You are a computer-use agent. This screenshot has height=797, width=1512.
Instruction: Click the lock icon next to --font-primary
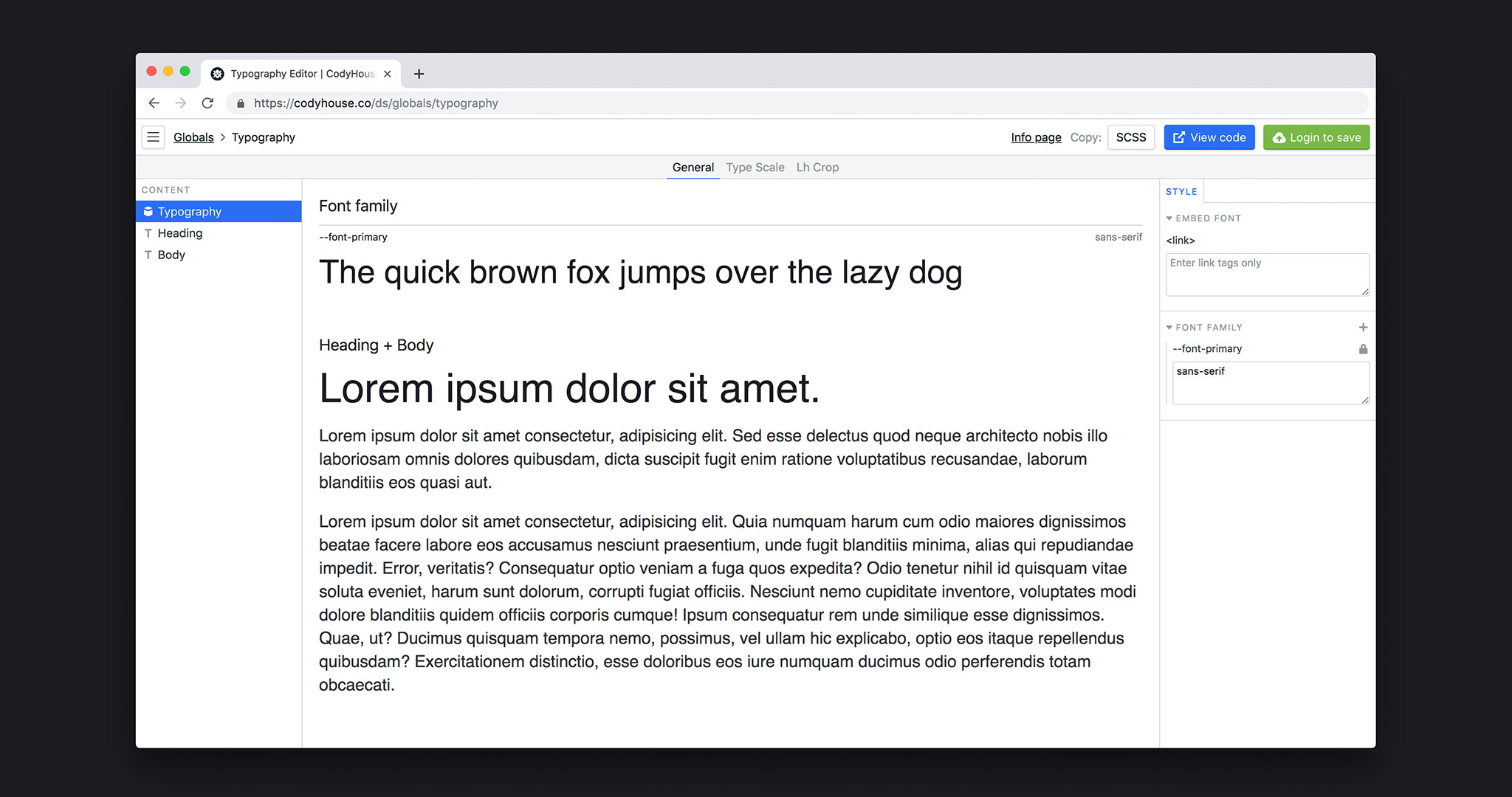pyautogui.click(x=1362, y=348)
